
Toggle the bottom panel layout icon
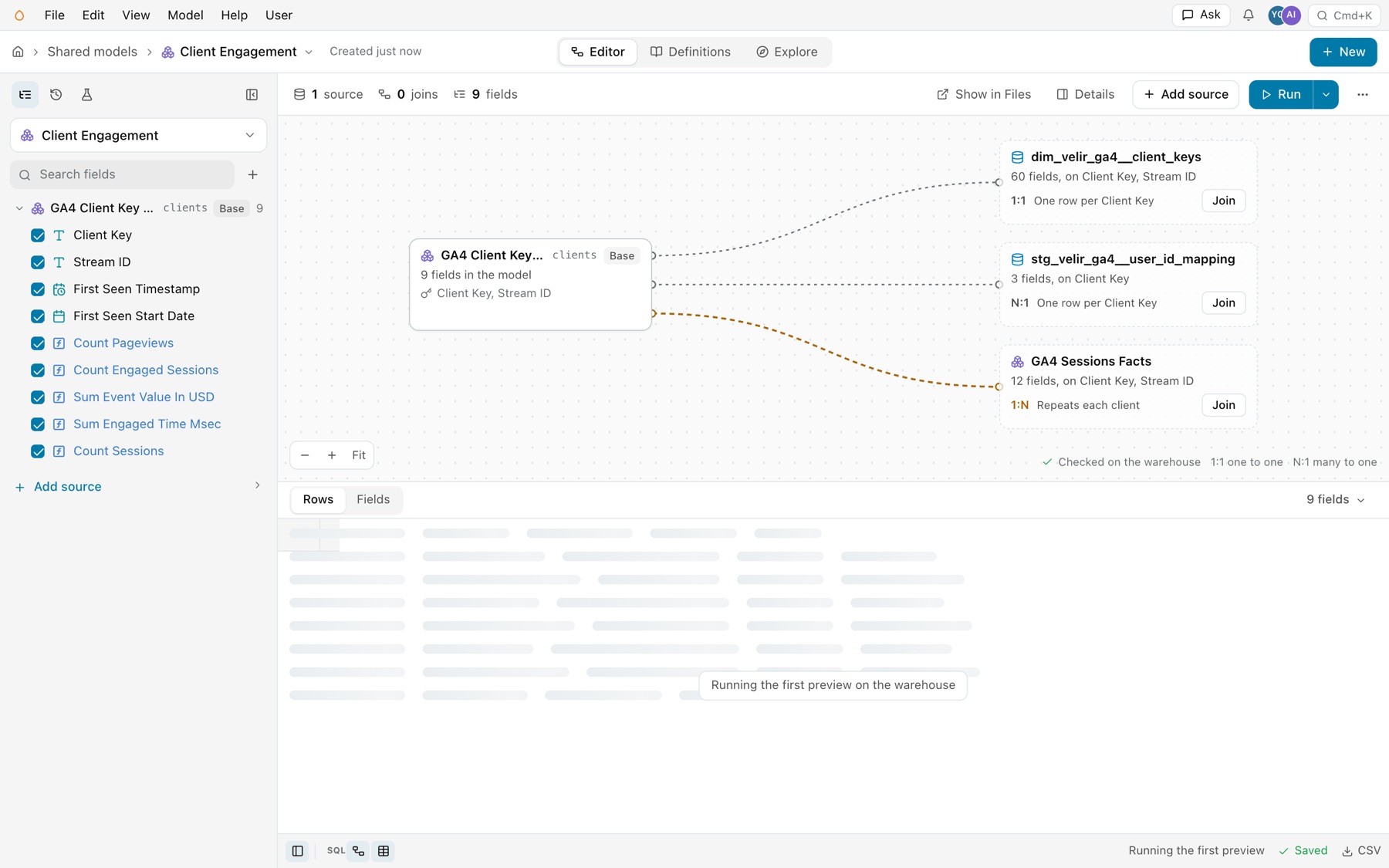297,850
